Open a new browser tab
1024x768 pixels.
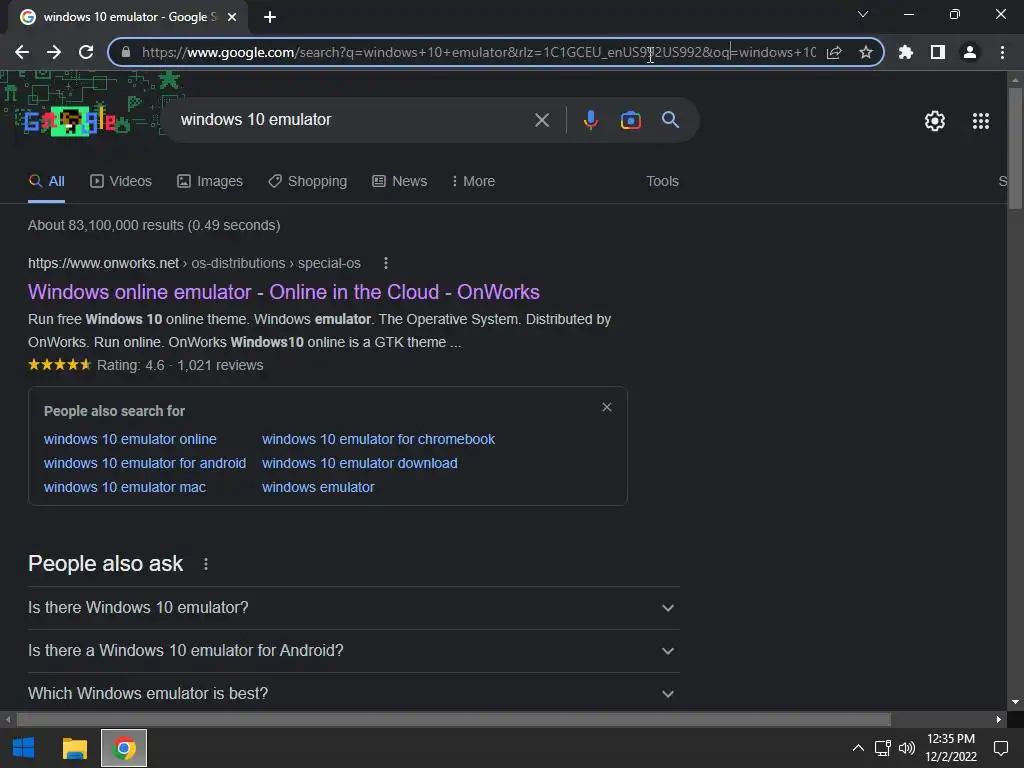[x=270, y=17]
